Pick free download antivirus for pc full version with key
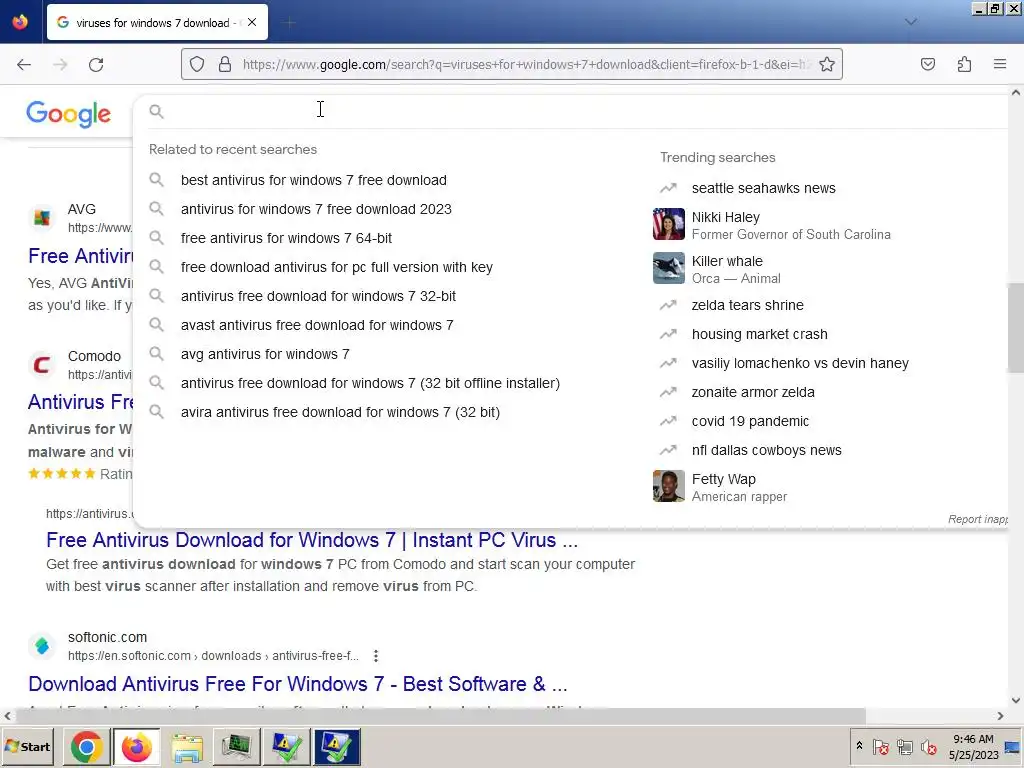This screenshot has height=768, width=1024. (x=336, y=267)
